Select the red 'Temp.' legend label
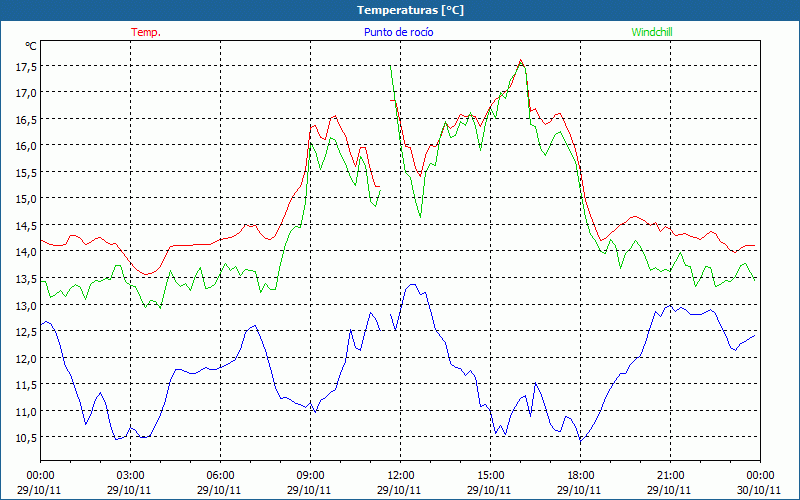This screenshot has width=800, height=500. coord(146,32)
